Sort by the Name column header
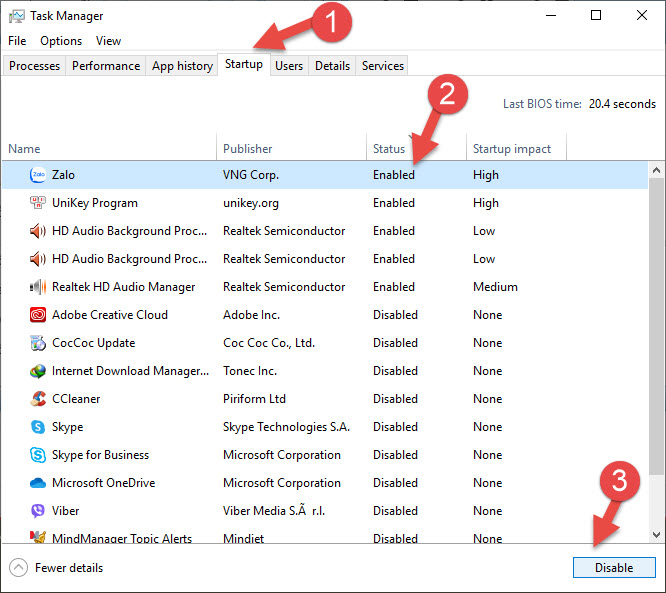Image resolution: width=666 pixels, height=593 pixels. tap(109, 149)
